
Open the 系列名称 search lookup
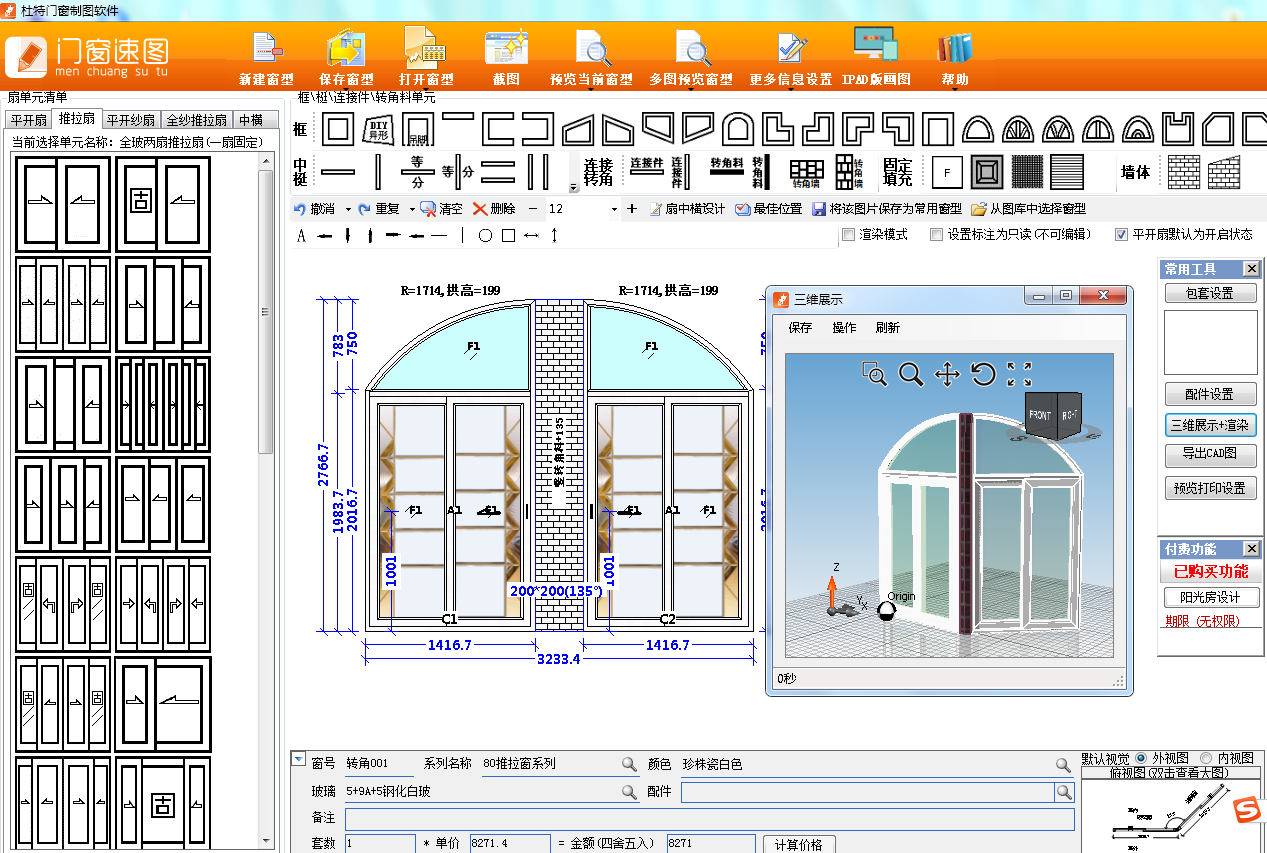[x=629, y=764]
